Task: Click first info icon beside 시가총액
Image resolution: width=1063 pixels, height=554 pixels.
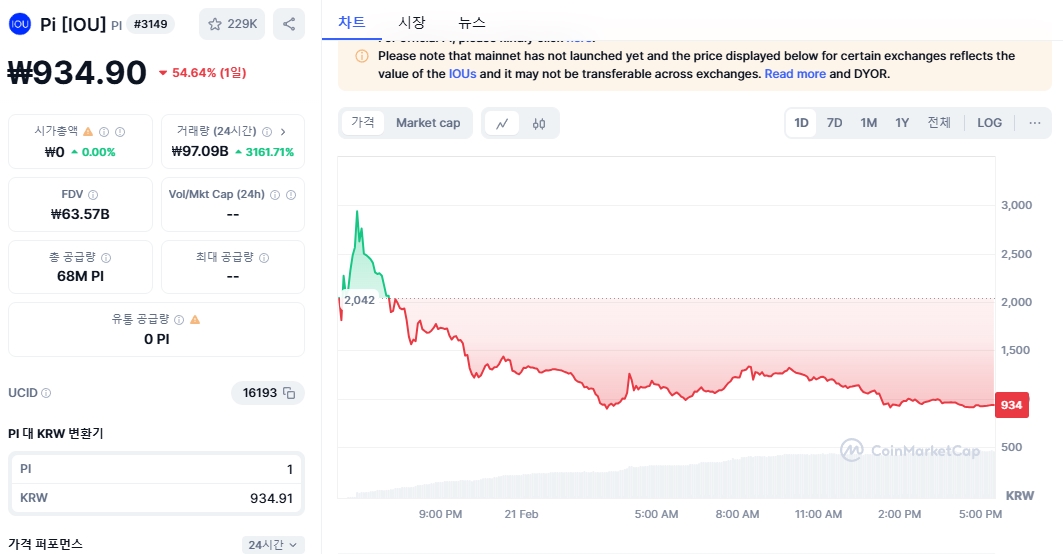Action: [104, 132]
